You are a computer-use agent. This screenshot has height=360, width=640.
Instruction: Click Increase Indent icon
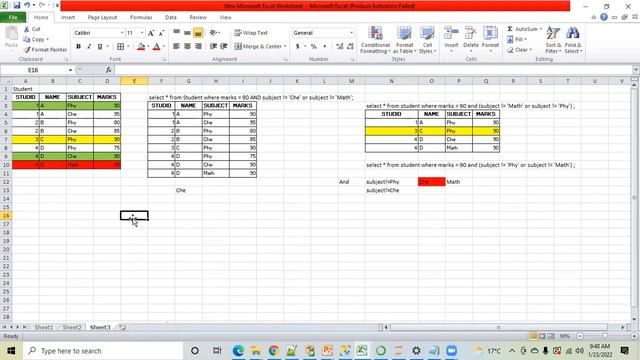click(224, 46)
